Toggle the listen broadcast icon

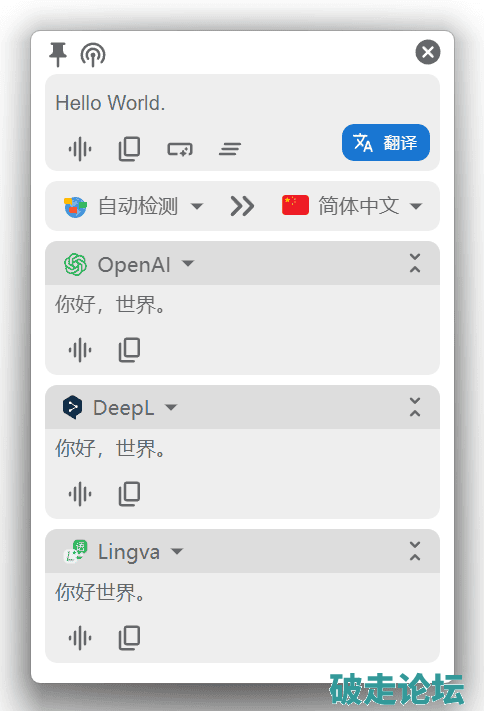click(x=93, y=54)
